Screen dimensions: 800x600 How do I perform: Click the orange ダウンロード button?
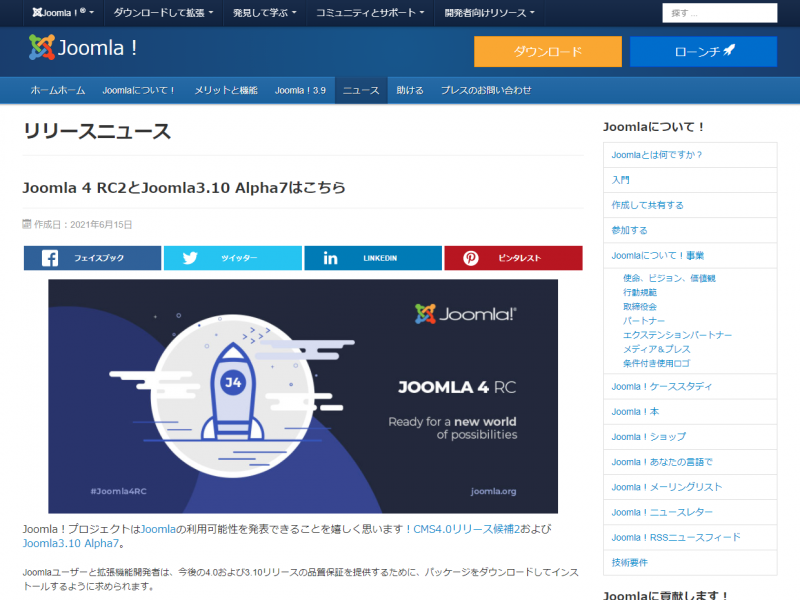tap(547, 52)
